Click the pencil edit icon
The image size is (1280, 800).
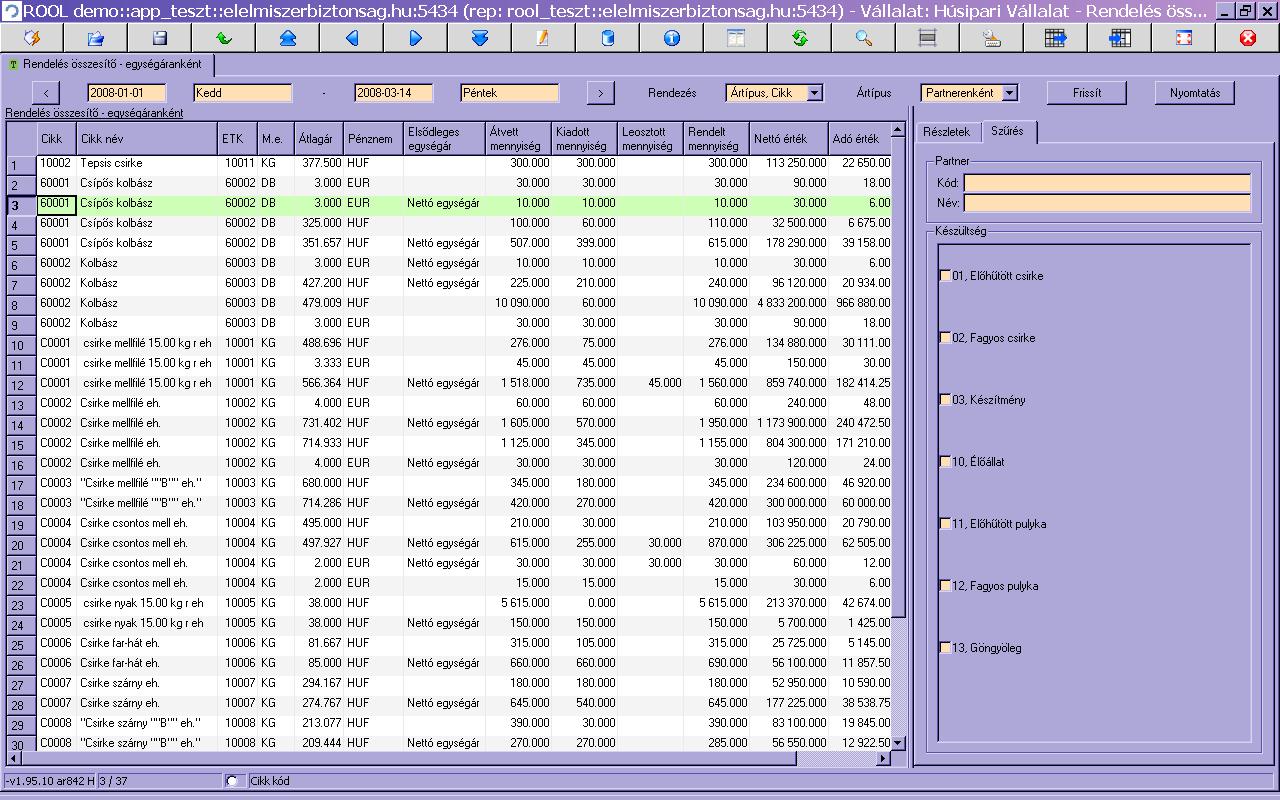click(543, 38)
